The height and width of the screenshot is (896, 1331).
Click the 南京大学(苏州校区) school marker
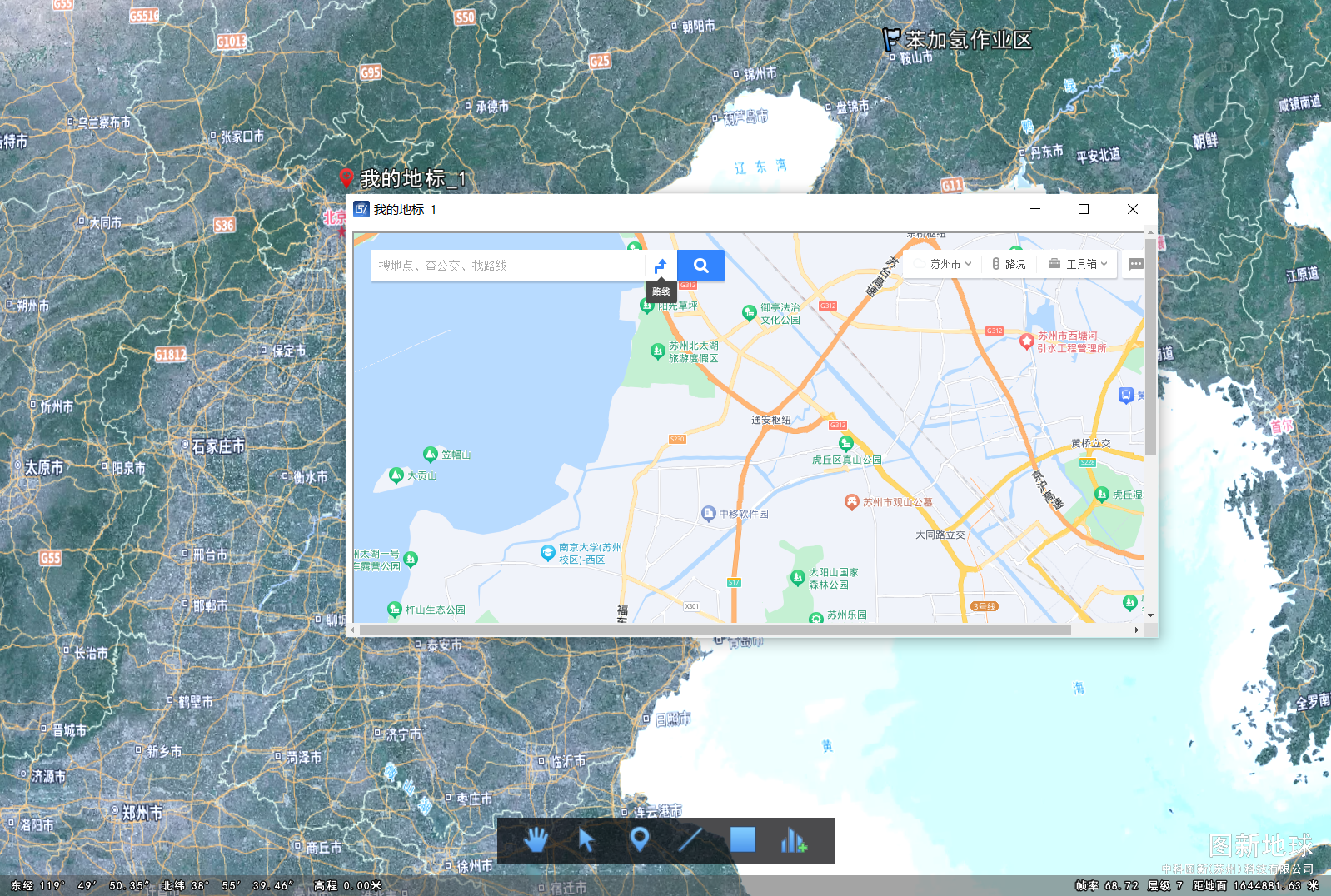click(x=547, y=552)
